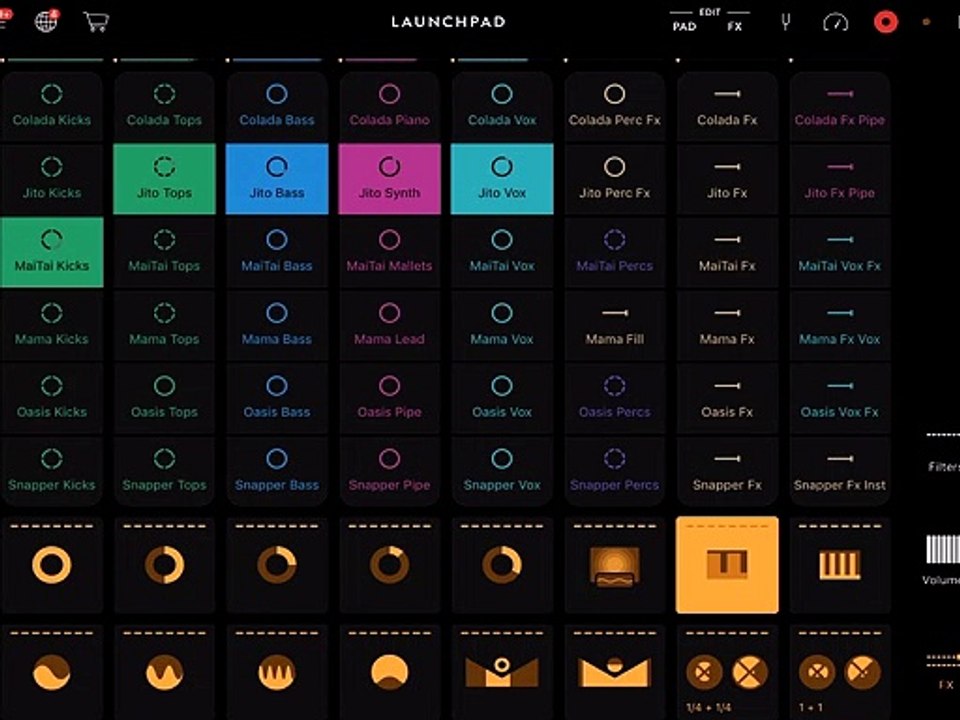
Task: Launch the MaiTai Mallets pad
Action: 389,252
